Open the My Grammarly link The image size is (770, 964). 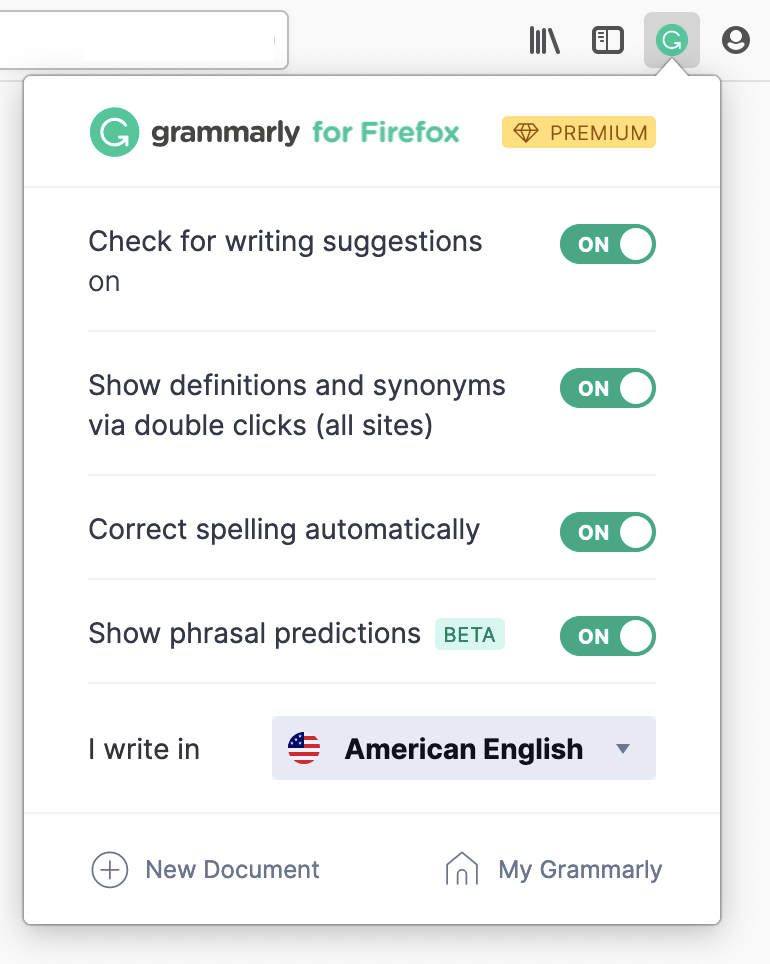click(x=580, y=870)
